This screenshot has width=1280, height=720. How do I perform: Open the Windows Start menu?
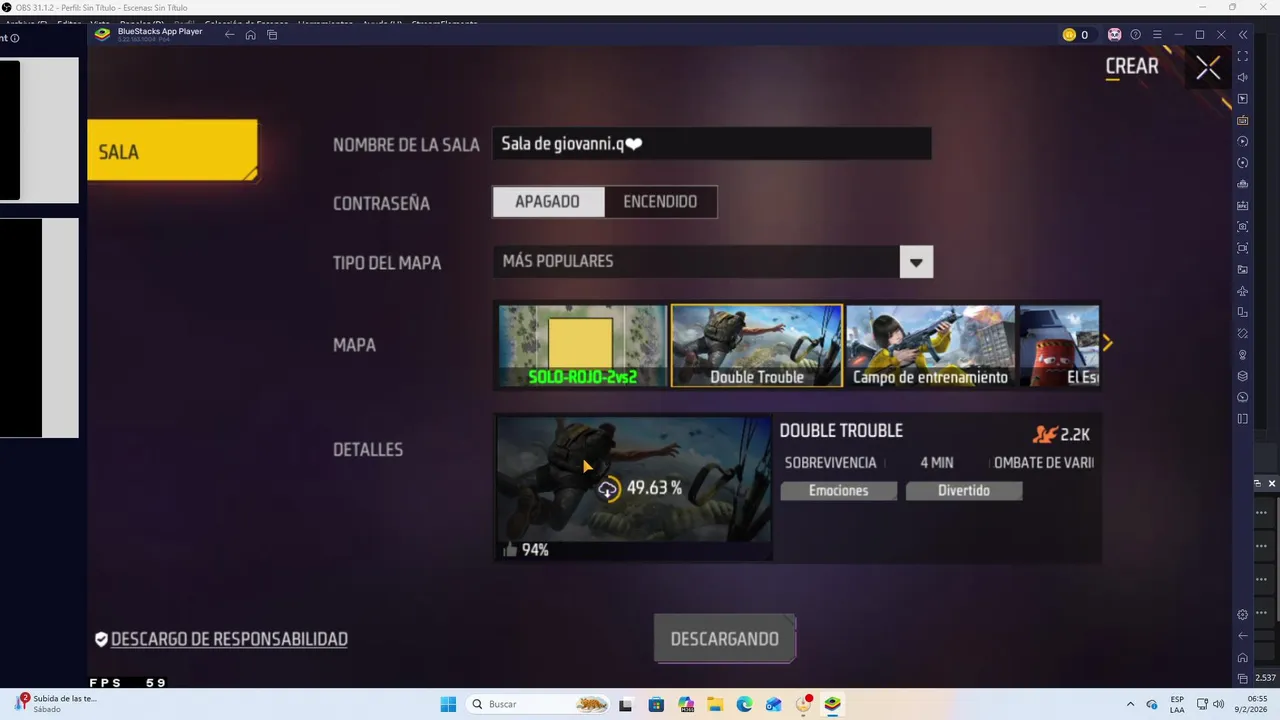coord(448,704)
